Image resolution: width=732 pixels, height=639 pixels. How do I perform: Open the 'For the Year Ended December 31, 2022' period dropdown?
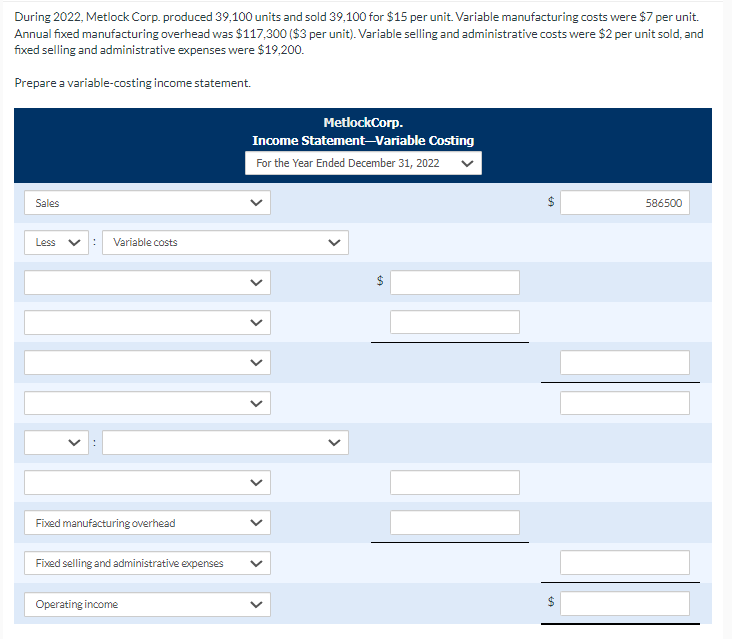click(363, 163)
